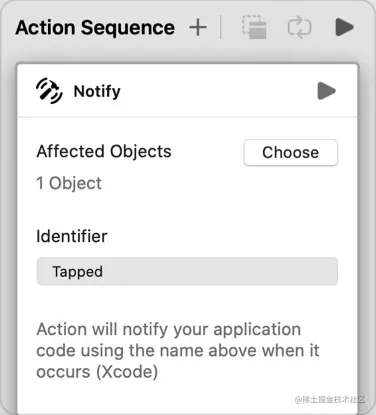Click the Action Sequence heading
The width and height of the screenshot is (376, 415).
95,27
